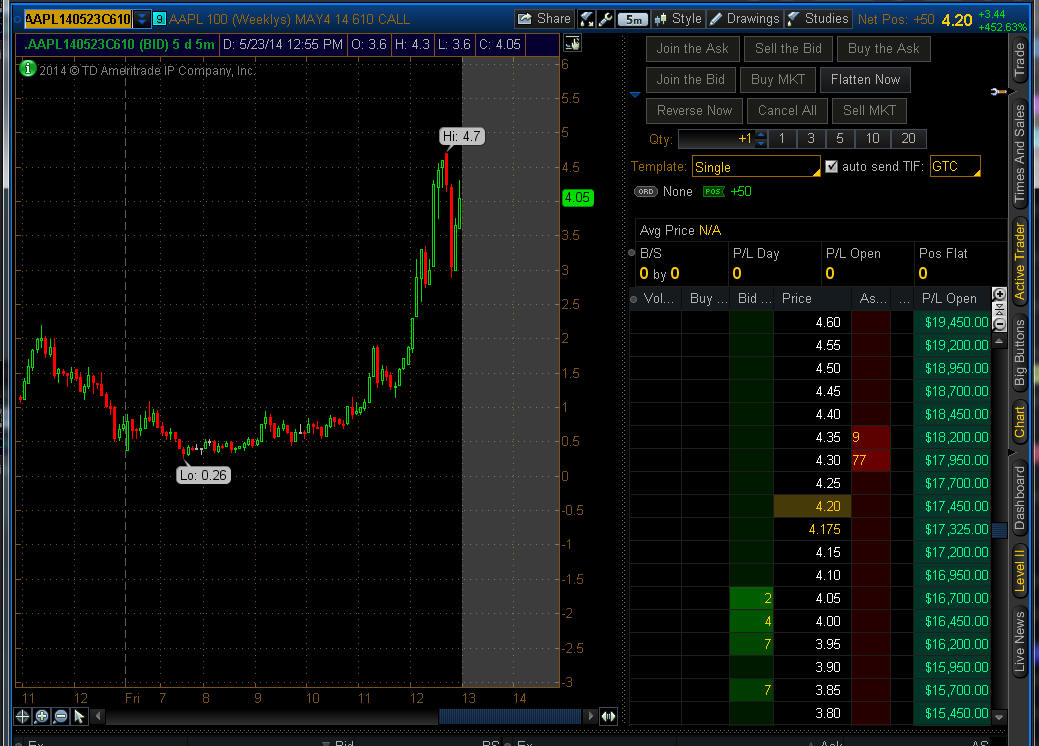Screen dimensions: 1039x746
Task: Set quantity preset to 3
Action: coord(810,138)
